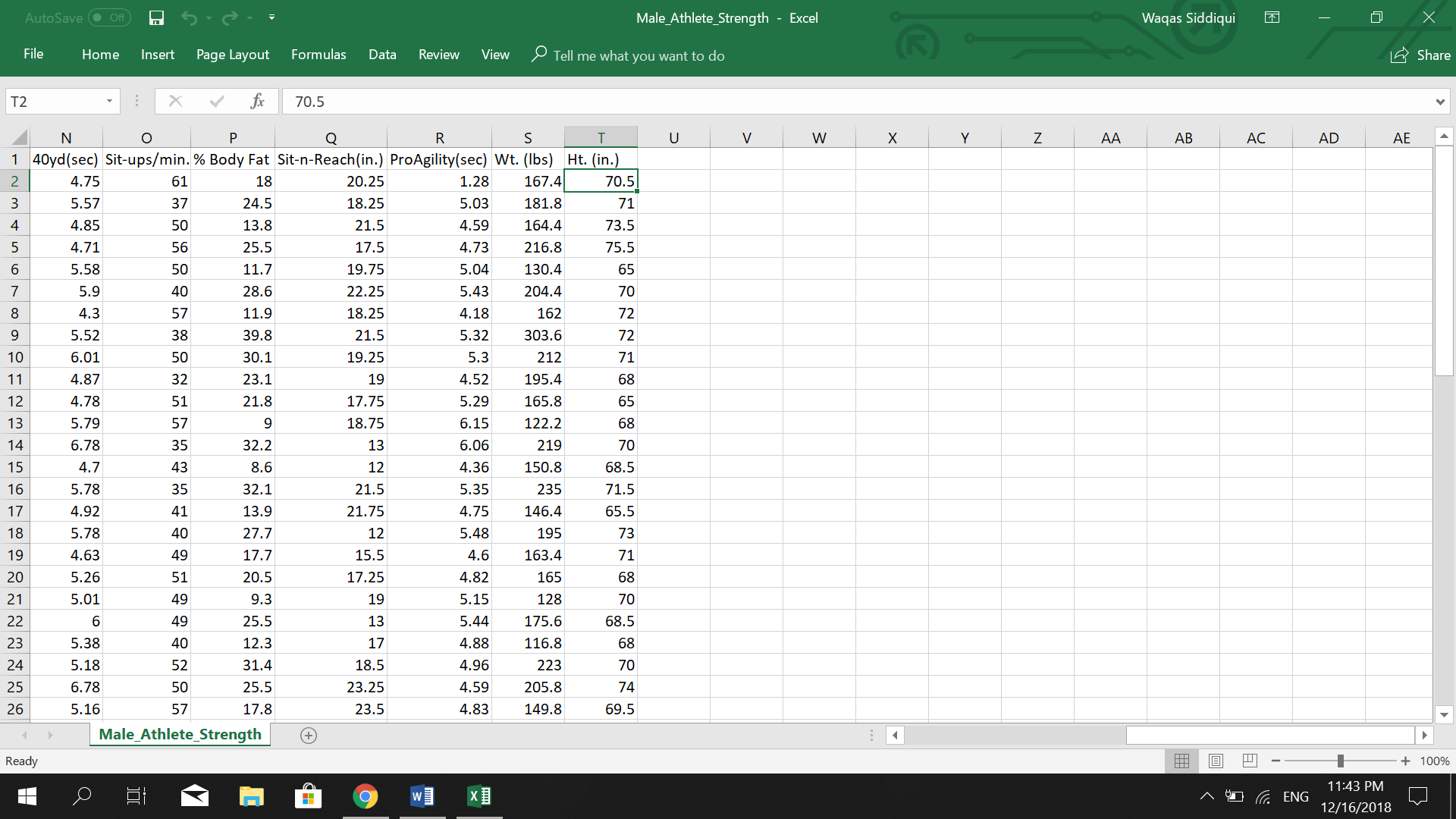Click the Select All corner triangle
The height and width of the screenshot is (819, 1456).
click(19, 137)
